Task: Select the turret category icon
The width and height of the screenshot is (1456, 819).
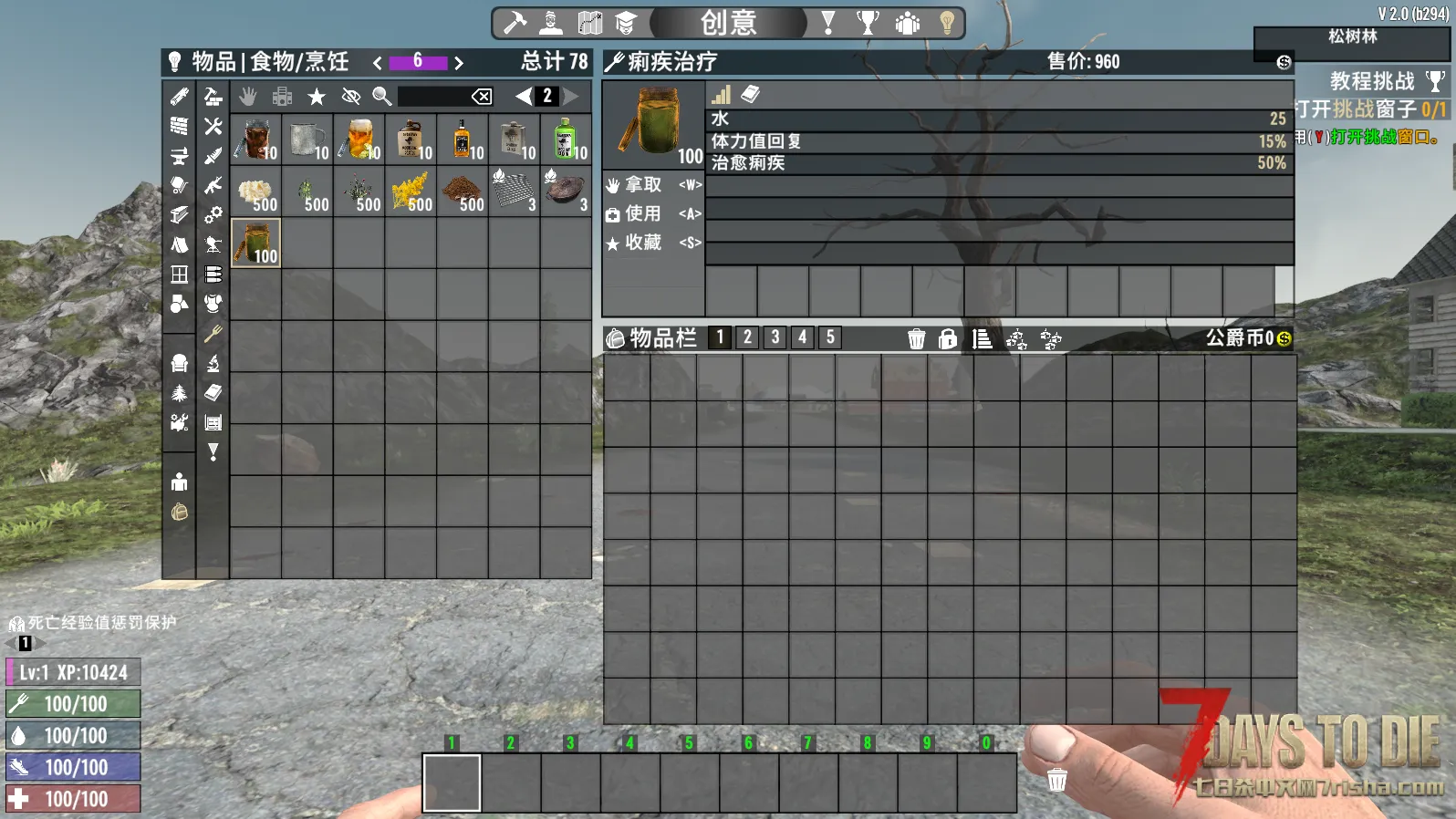Action: [213, 244]
